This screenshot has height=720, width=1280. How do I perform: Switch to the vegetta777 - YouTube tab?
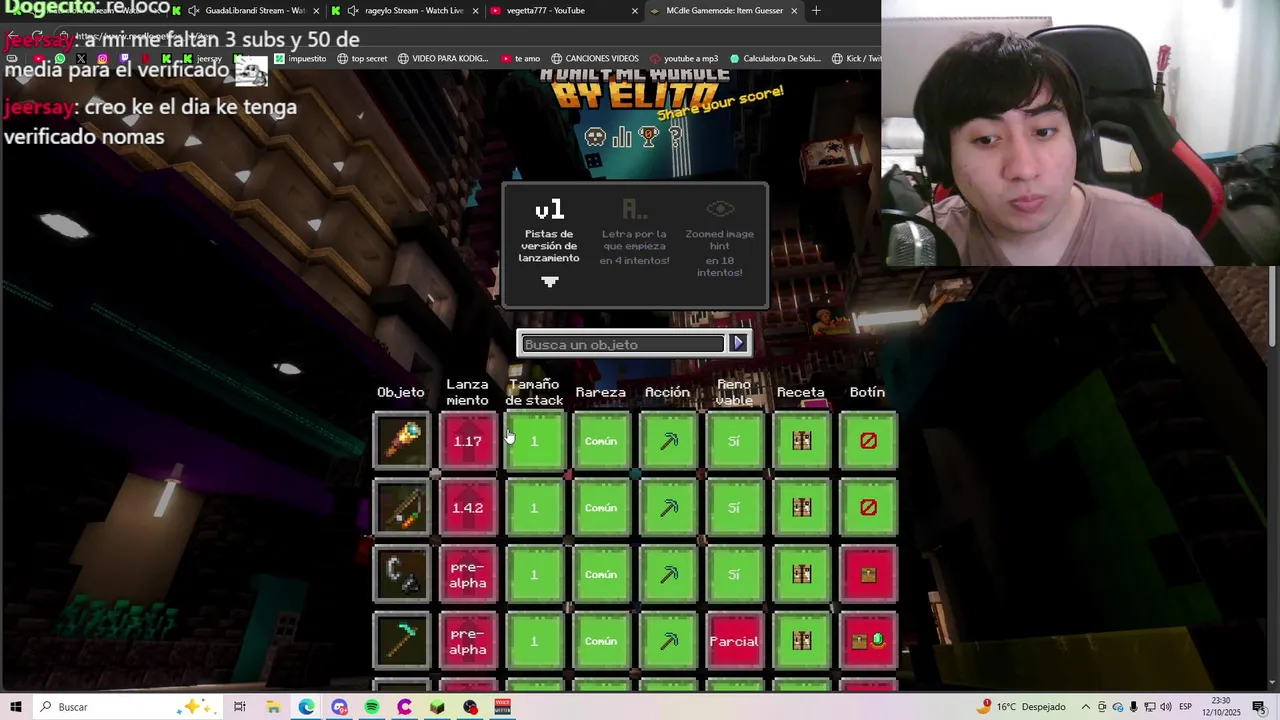[x=565, y=11]
